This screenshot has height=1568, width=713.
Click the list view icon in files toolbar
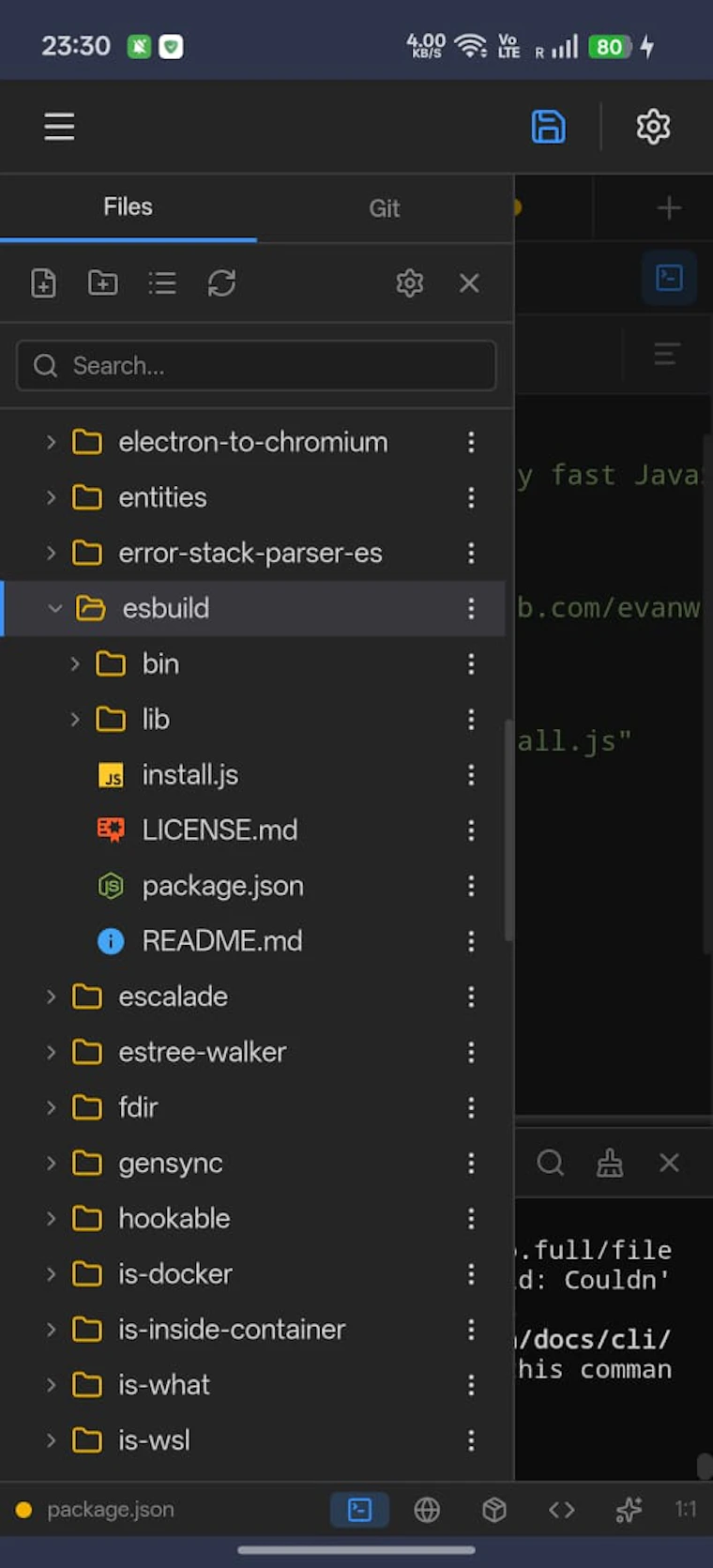tap(162, 282)
